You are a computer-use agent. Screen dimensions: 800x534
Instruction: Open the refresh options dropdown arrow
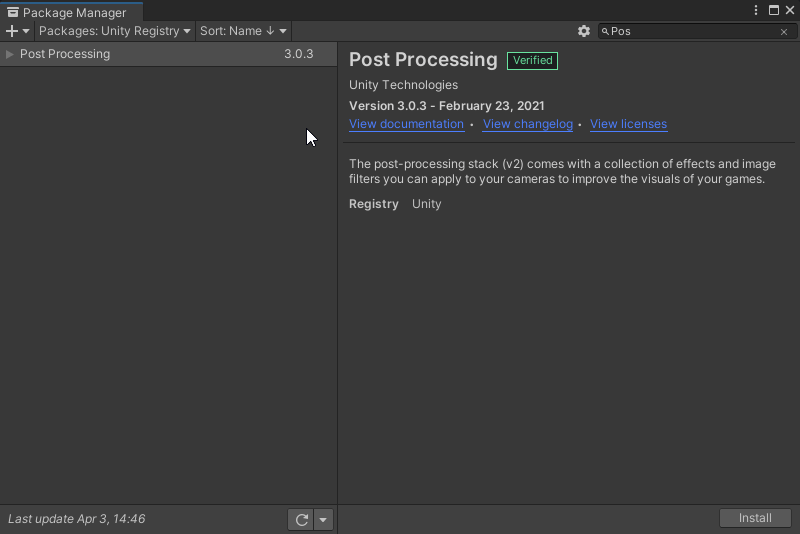323,520
